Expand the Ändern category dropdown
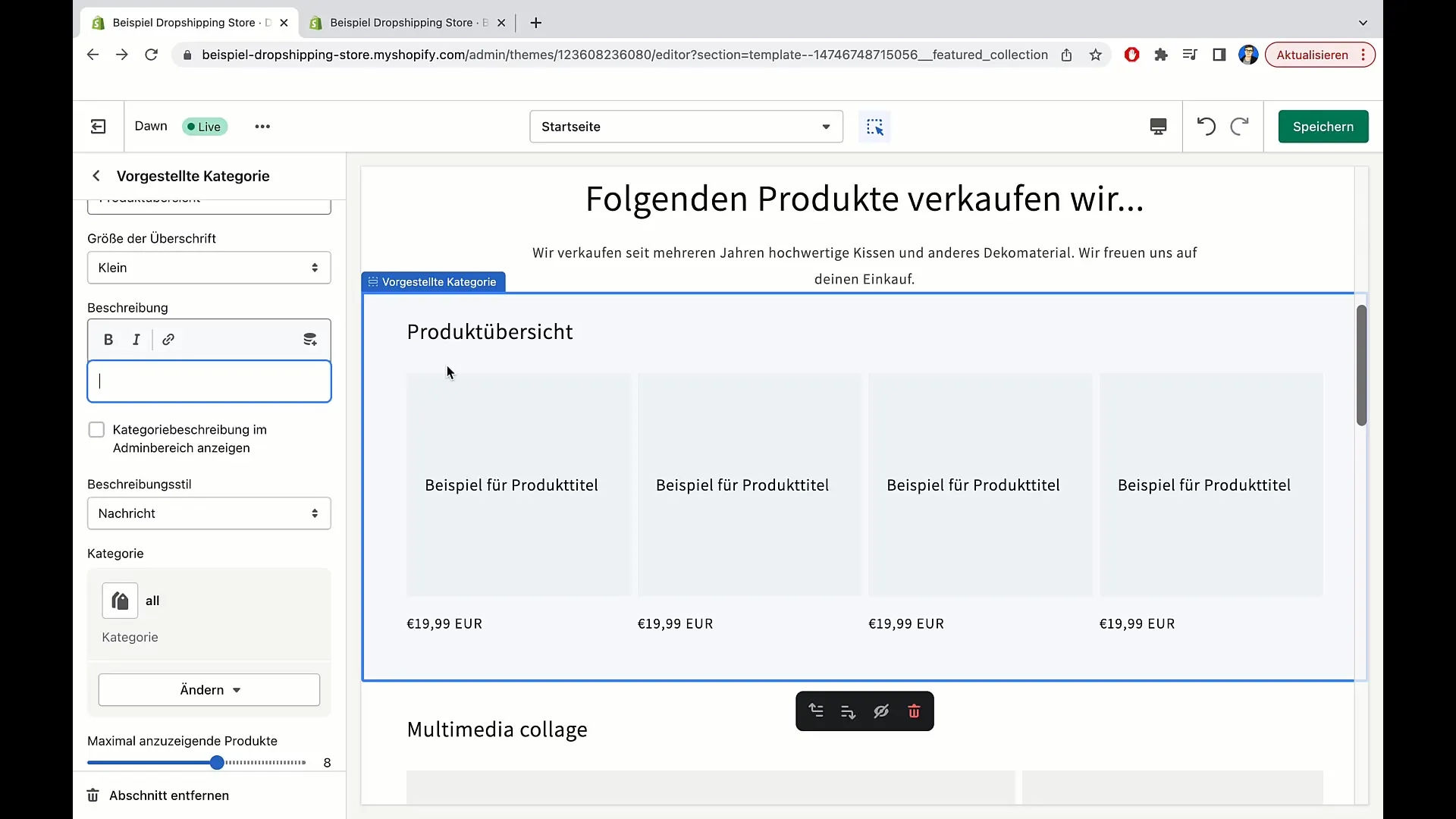 [209, 690]
